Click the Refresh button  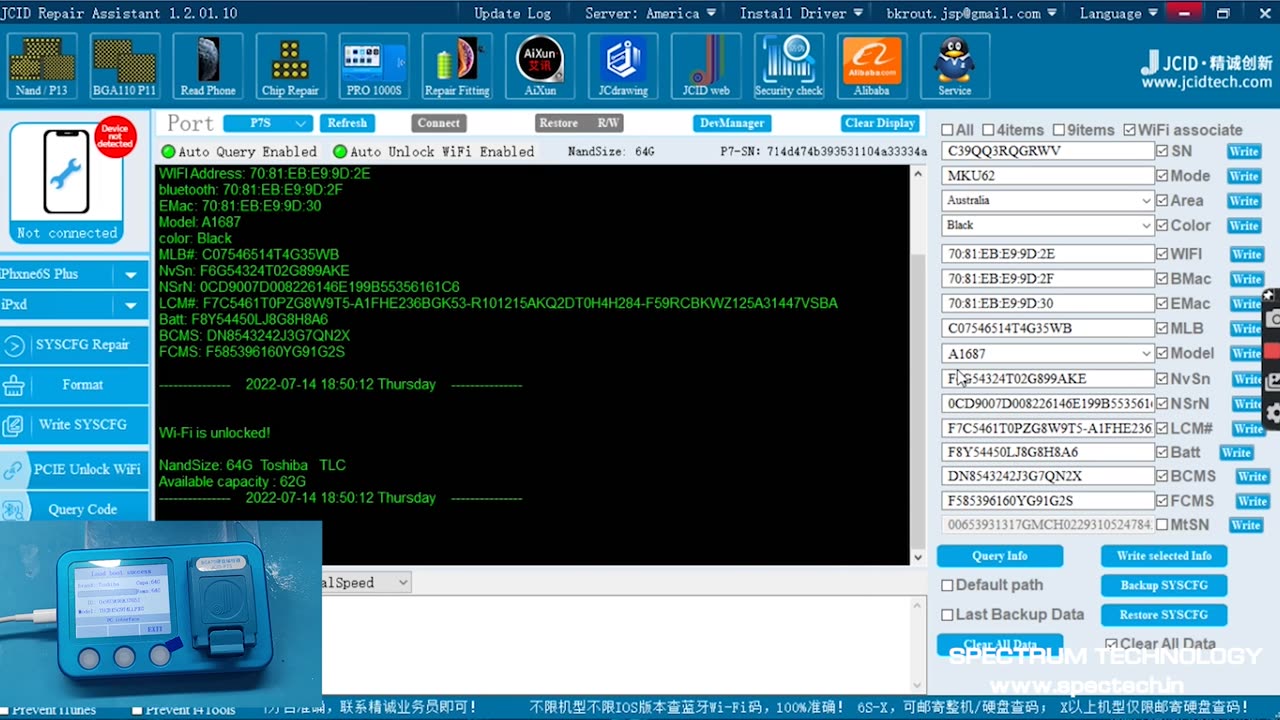coord(347,123)
